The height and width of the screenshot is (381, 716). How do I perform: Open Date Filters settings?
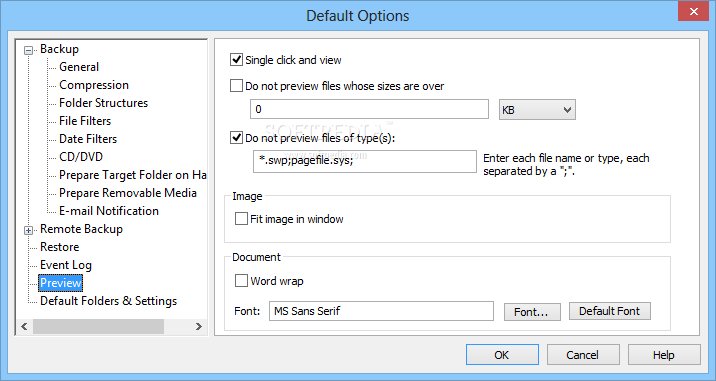point(88,139)
